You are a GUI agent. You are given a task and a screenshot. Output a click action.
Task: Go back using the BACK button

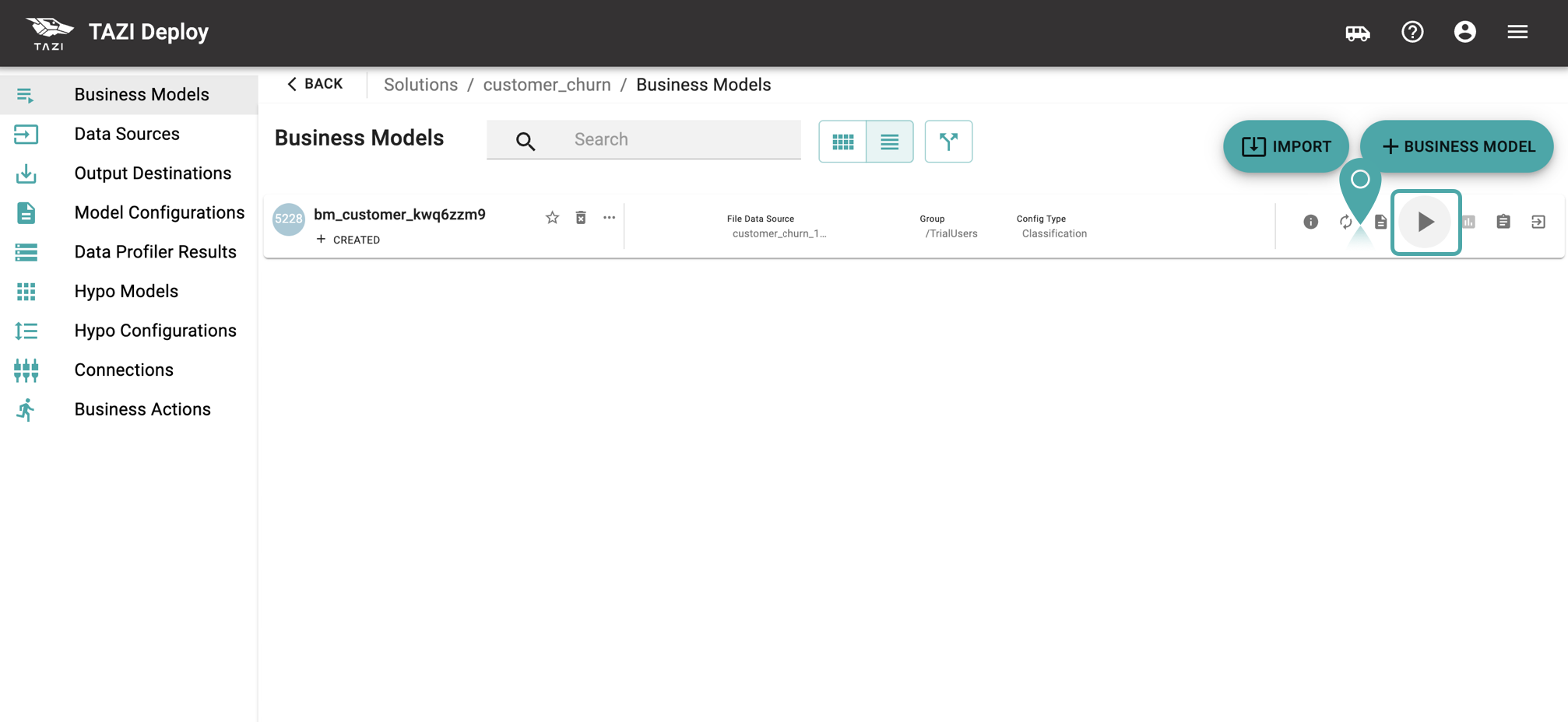click(315, 84)
